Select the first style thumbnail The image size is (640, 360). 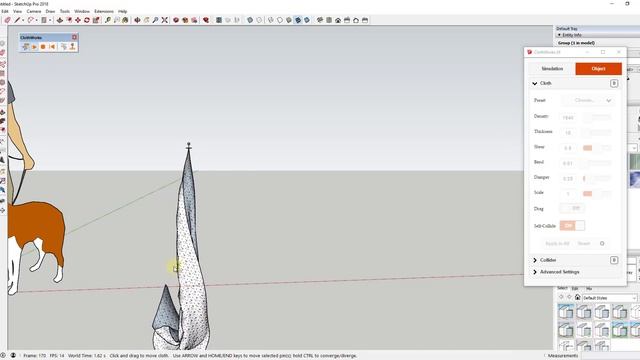[x=566, y=311]
